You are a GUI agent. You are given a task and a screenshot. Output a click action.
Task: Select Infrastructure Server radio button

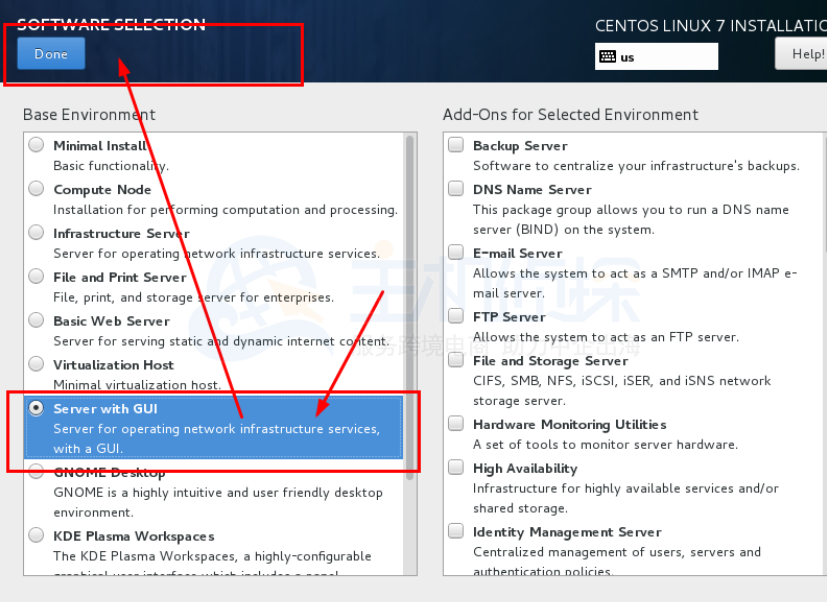(x=36, y=232)
